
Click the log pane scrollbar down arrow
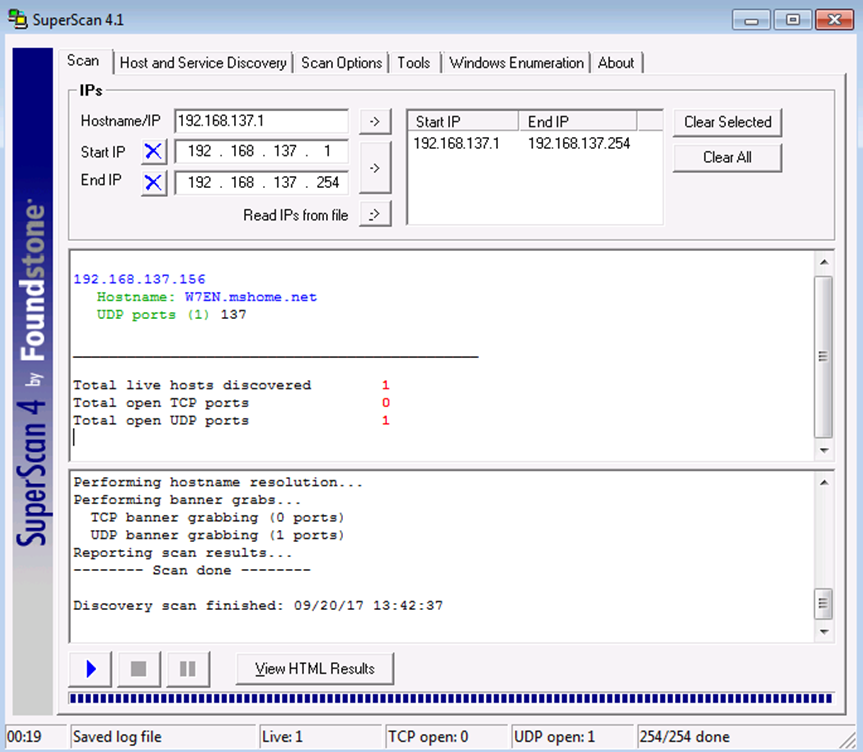coord(824,631)
